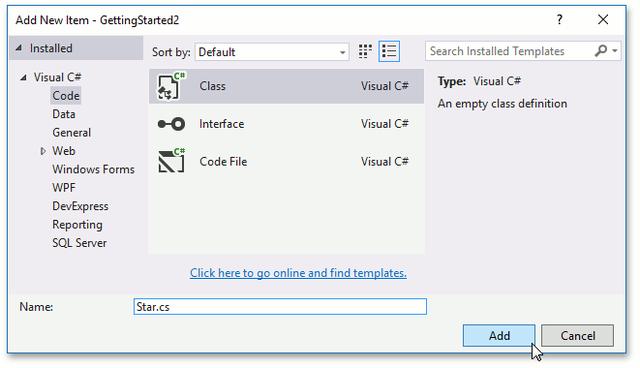Click the Interface template name text

point(222,124)
